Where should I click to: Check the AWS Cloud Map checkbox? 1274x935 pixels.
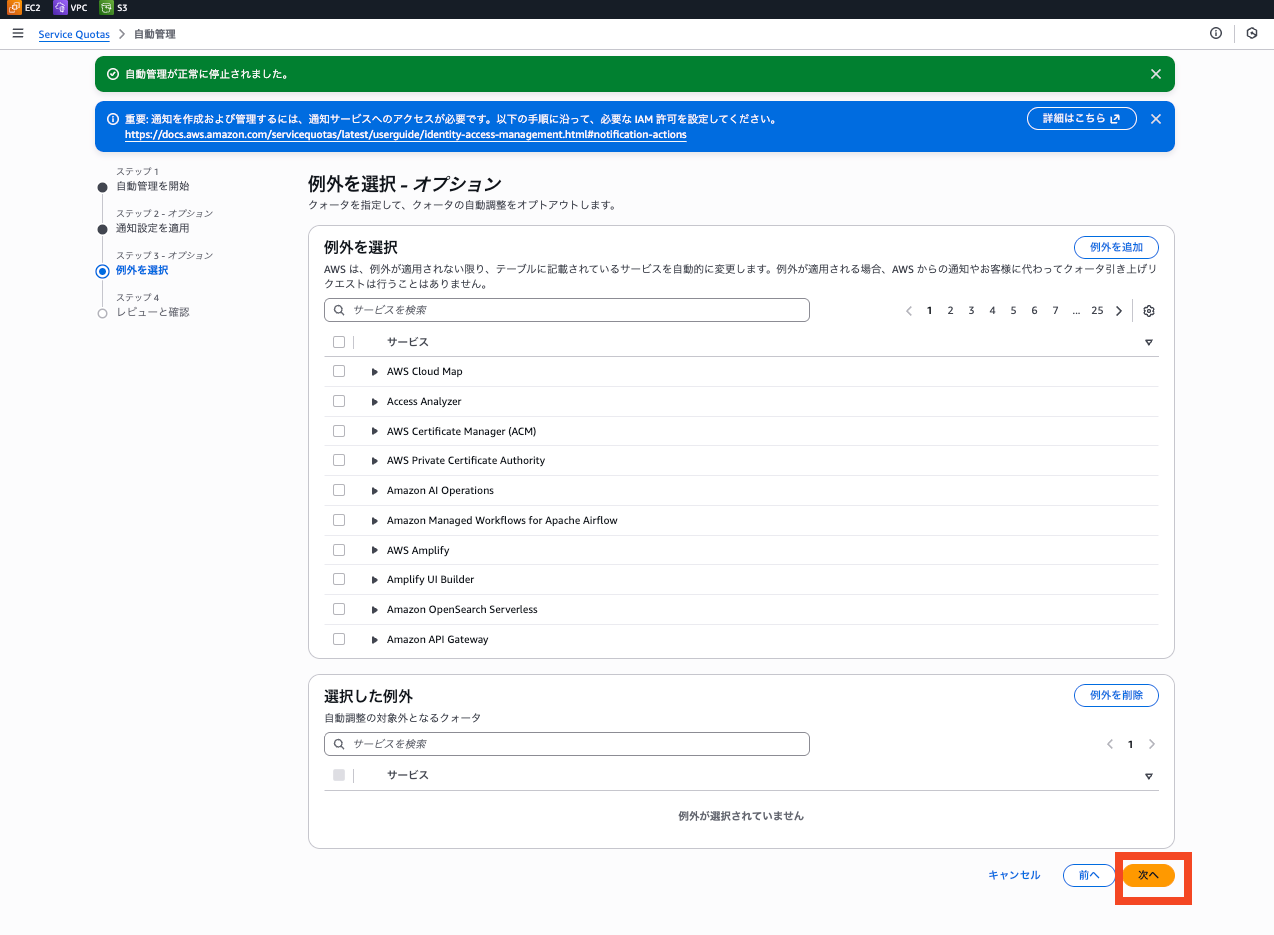[x=339, y=371]
